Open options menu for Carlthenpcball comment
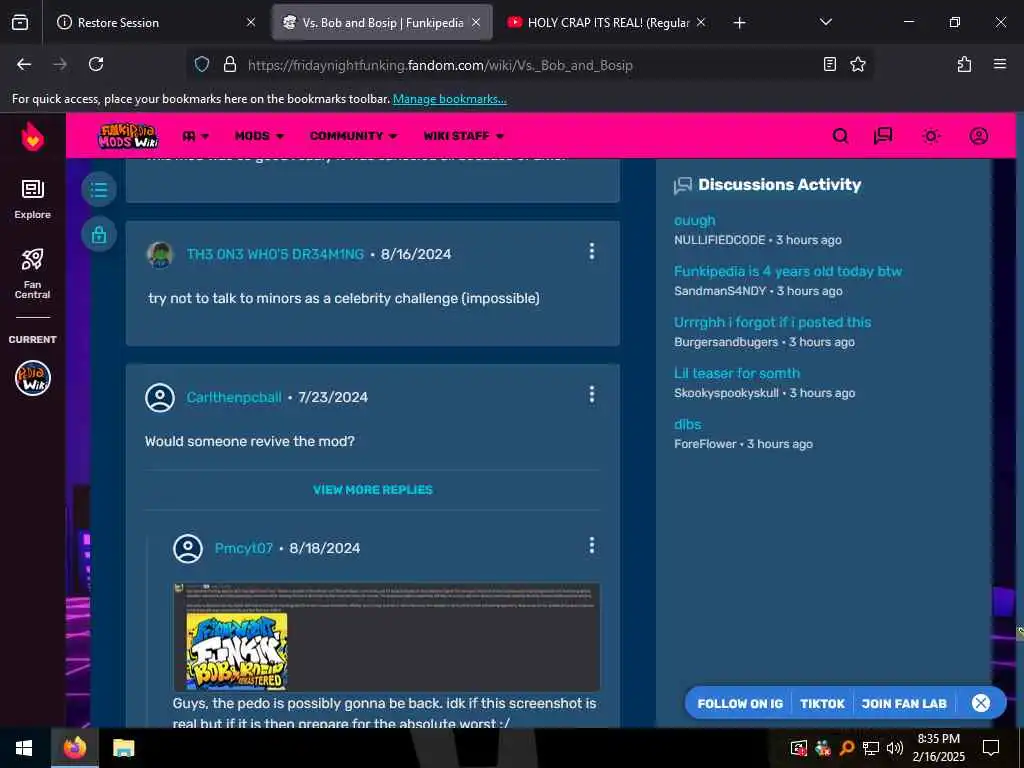This screenshot has height=768, width=1024. [592, 394]
